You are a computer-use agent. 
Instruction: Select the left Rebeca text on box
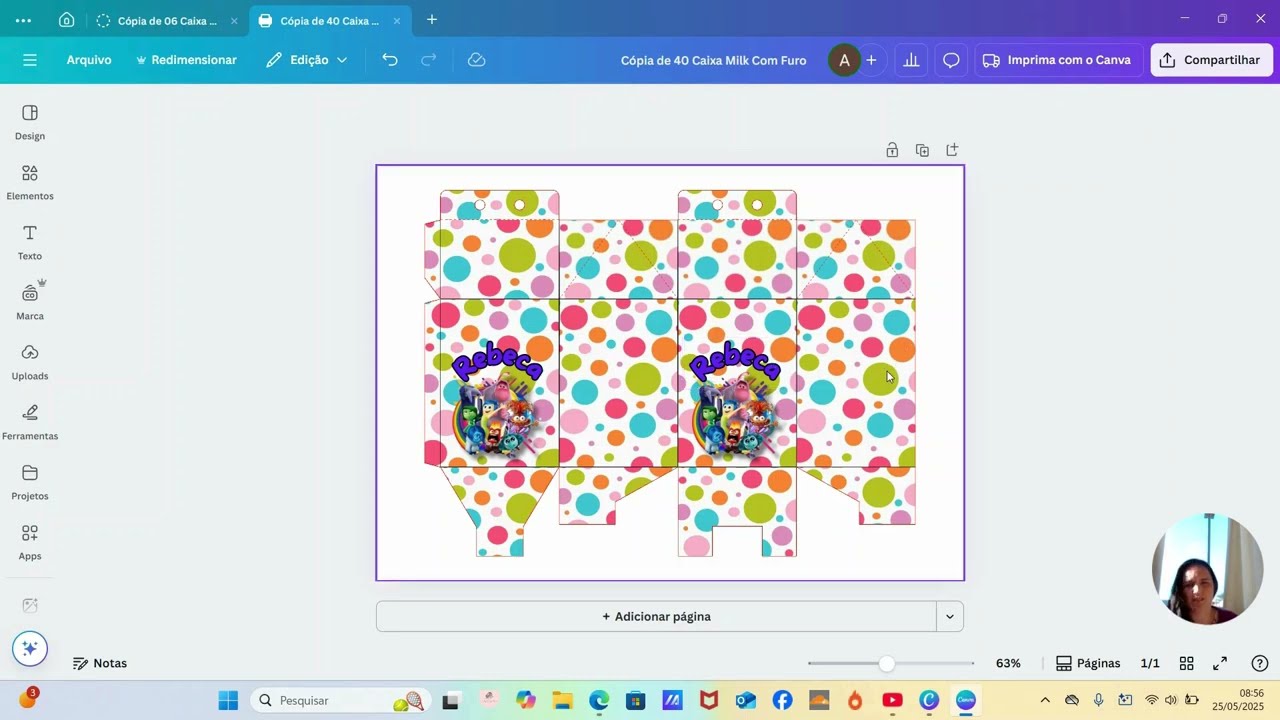(497, 361)
